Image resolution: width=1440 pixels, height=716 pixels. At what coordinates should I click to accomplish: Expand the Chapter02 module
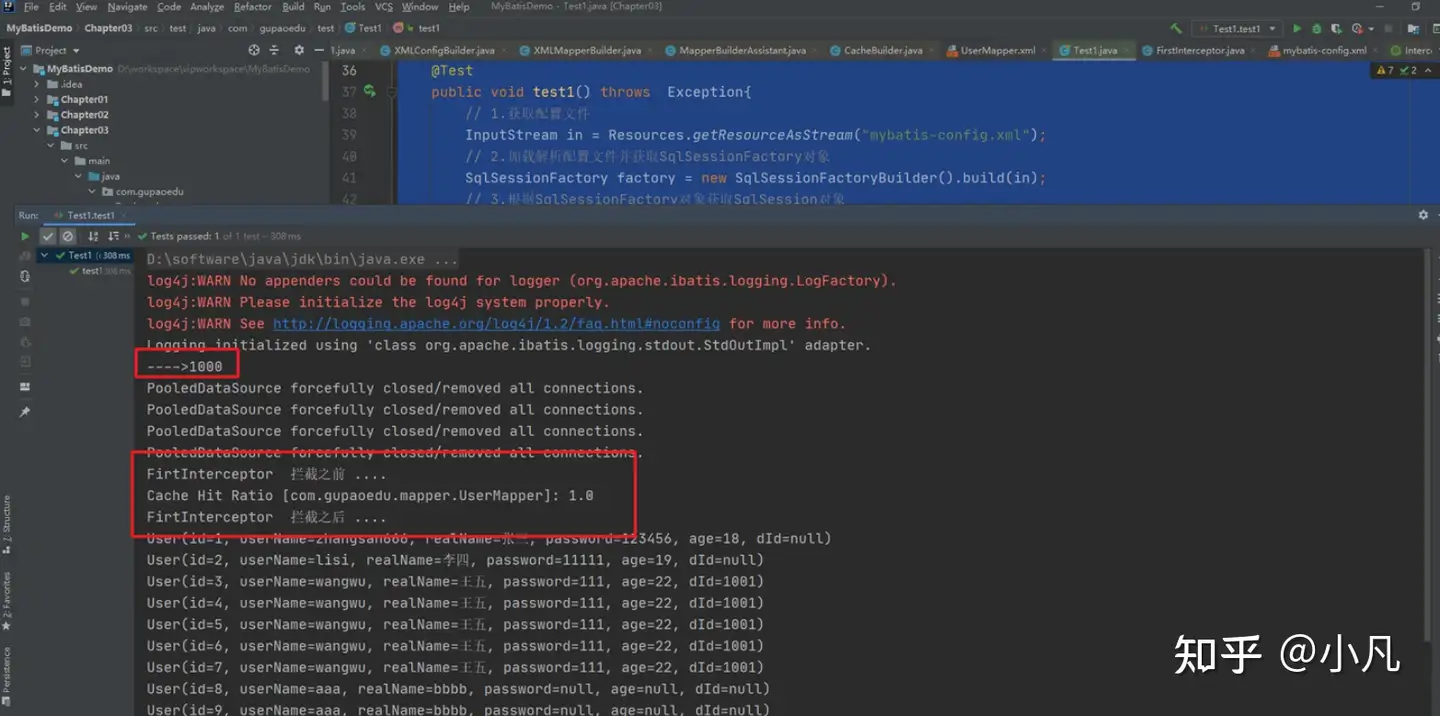click(38, 114)
